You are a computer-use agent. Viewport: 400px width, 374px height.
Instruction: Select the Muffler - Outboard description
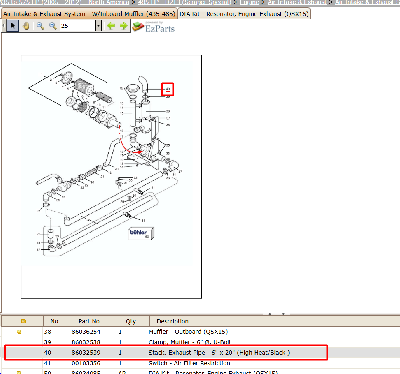188,332
